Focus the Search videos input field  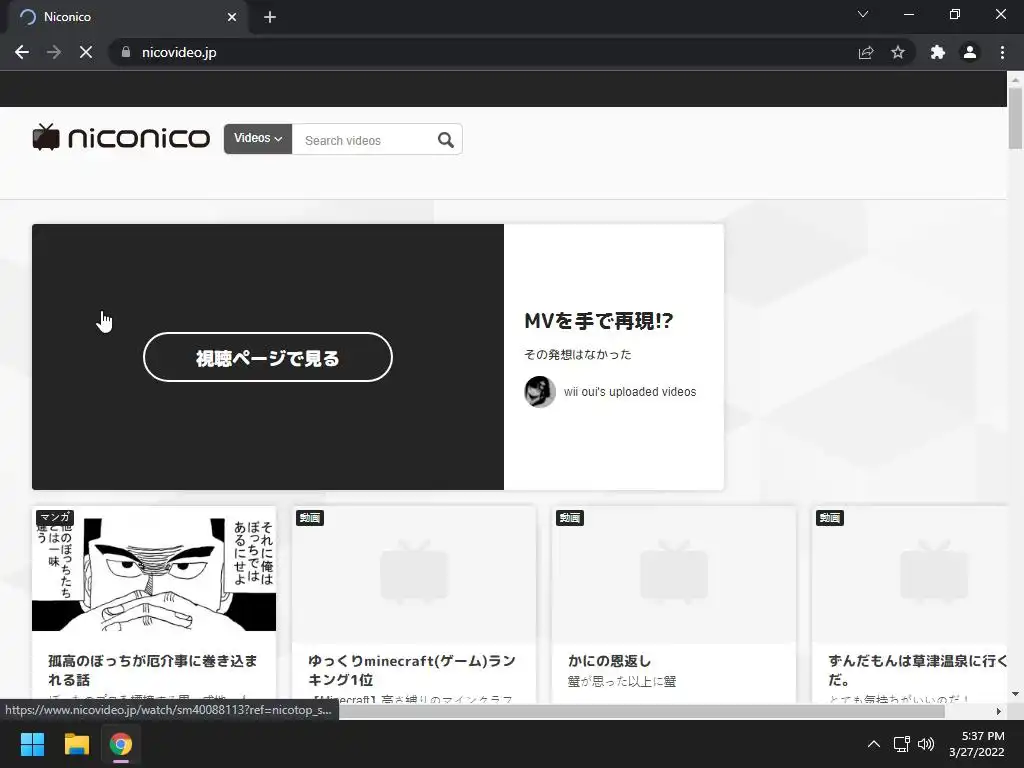click(x=362, y=140)
